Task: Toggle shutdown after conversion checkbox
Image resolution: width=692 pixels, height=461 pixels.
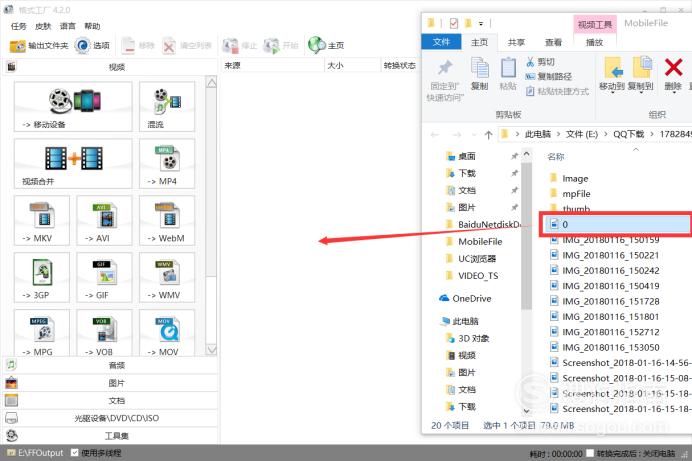Action: coord(590,453)
